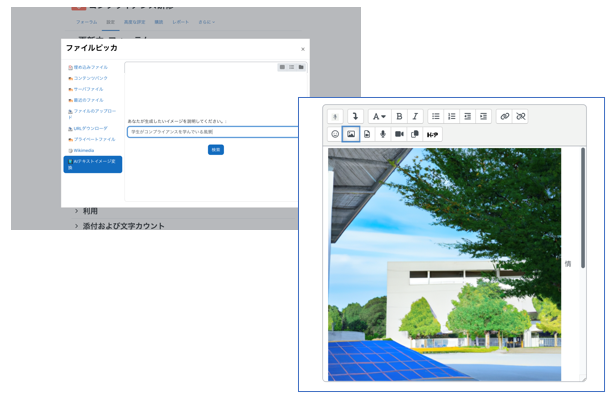Open the insert image tool
The image size is (613, 400).
coord(351,134)
